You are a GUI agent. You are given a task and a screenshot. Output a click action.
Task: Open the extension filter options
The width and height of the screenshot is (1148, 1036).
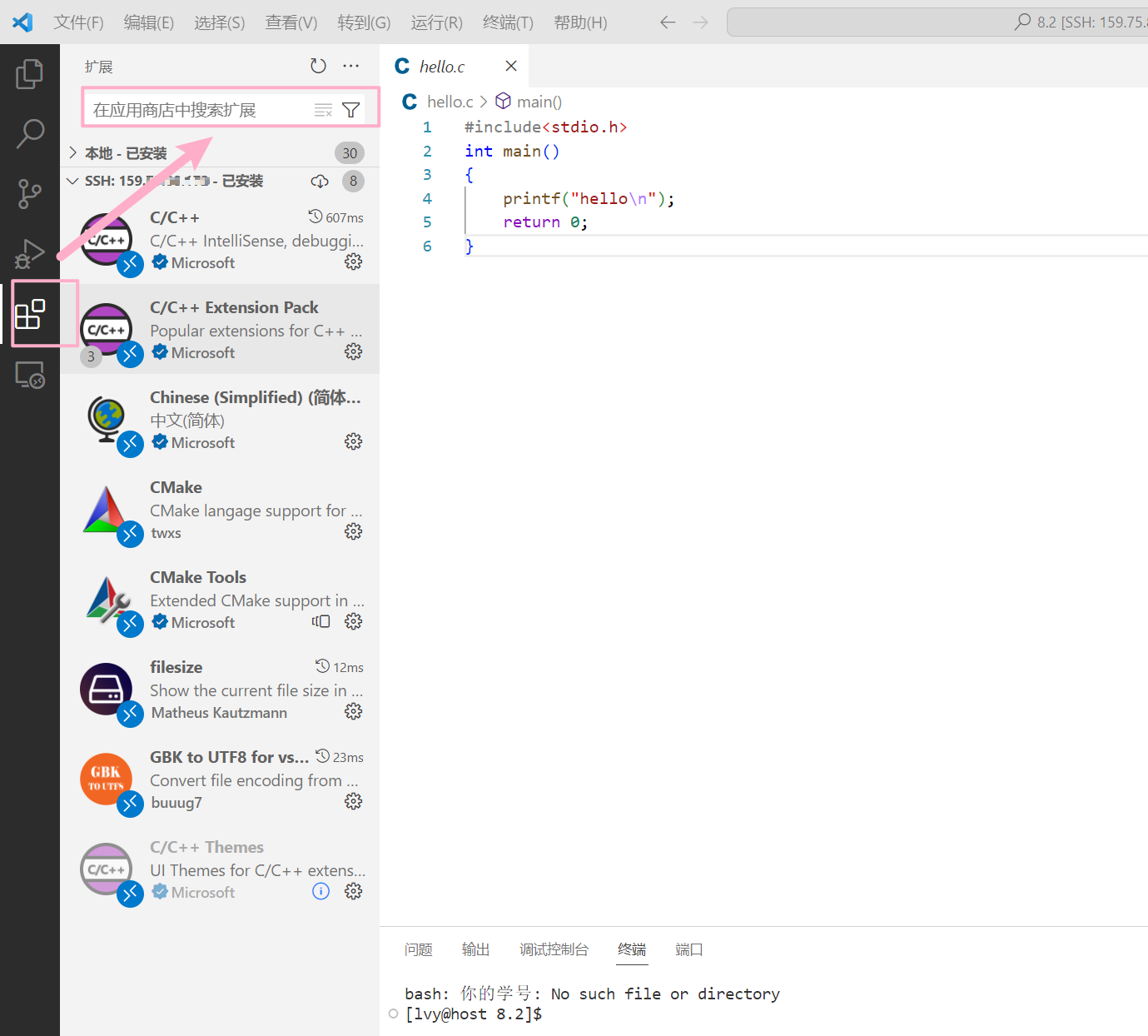[x=351, y=110]
